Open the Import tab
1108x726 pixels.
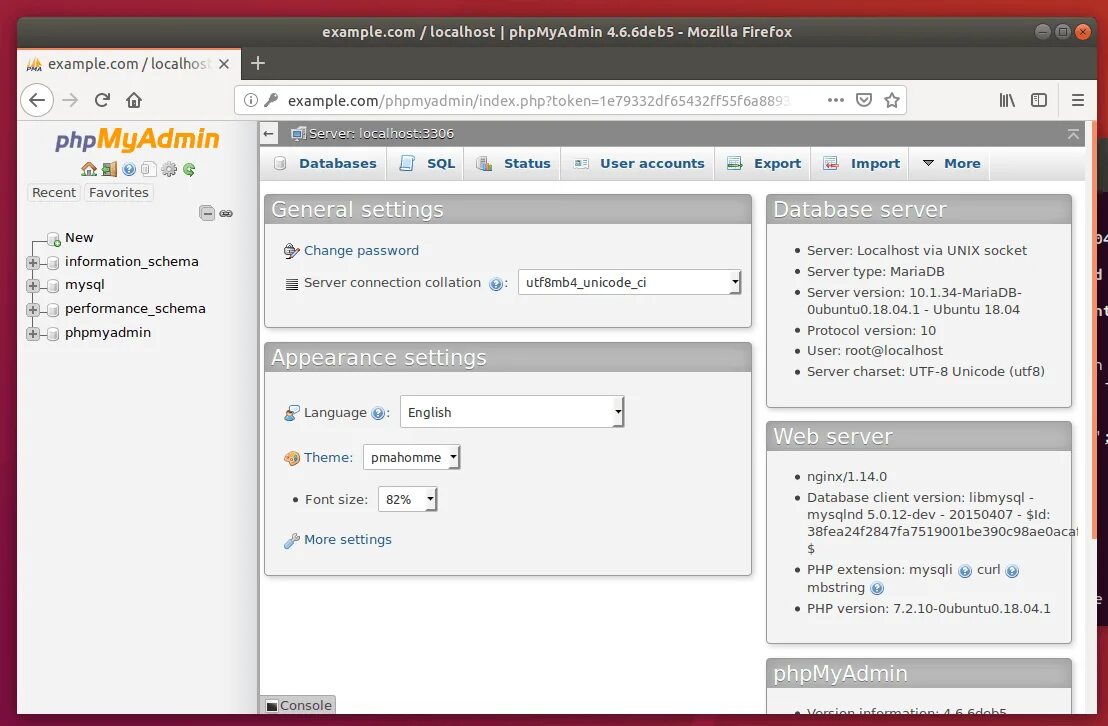[862, 163]
